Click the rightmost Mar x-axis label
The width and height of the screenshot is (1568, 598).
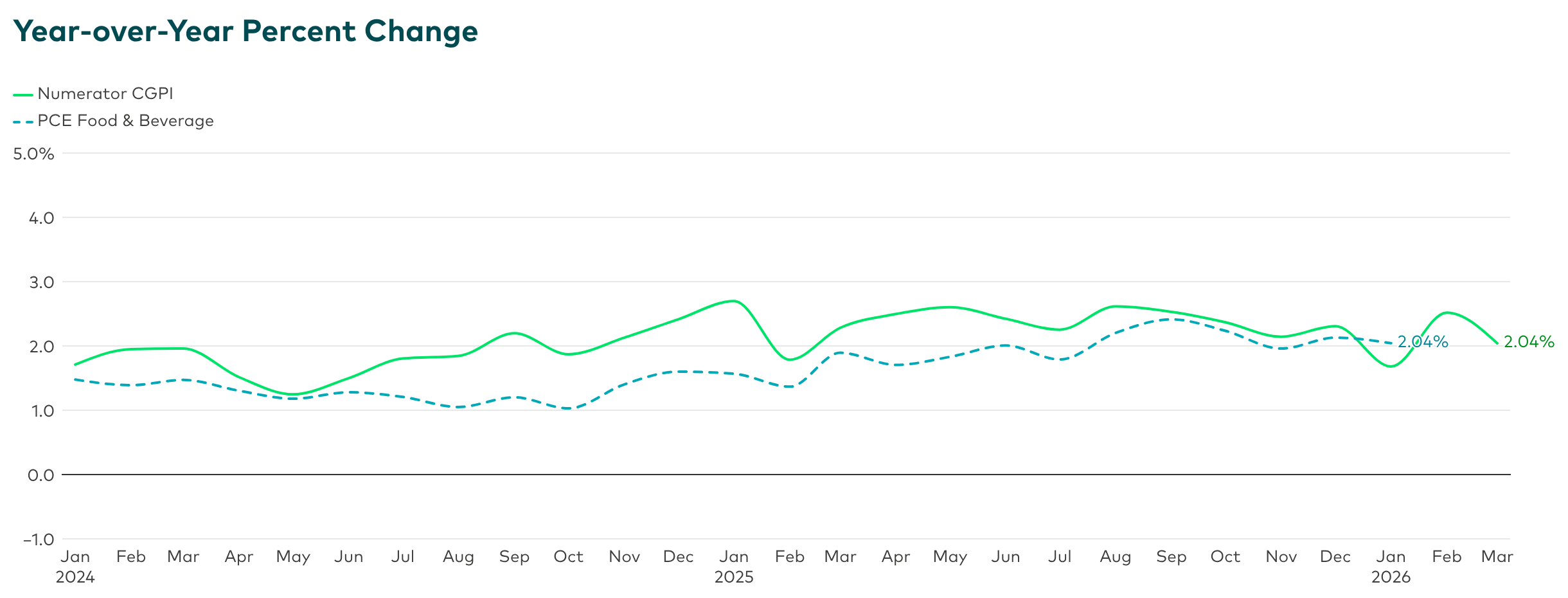[x=1497, y=557]
